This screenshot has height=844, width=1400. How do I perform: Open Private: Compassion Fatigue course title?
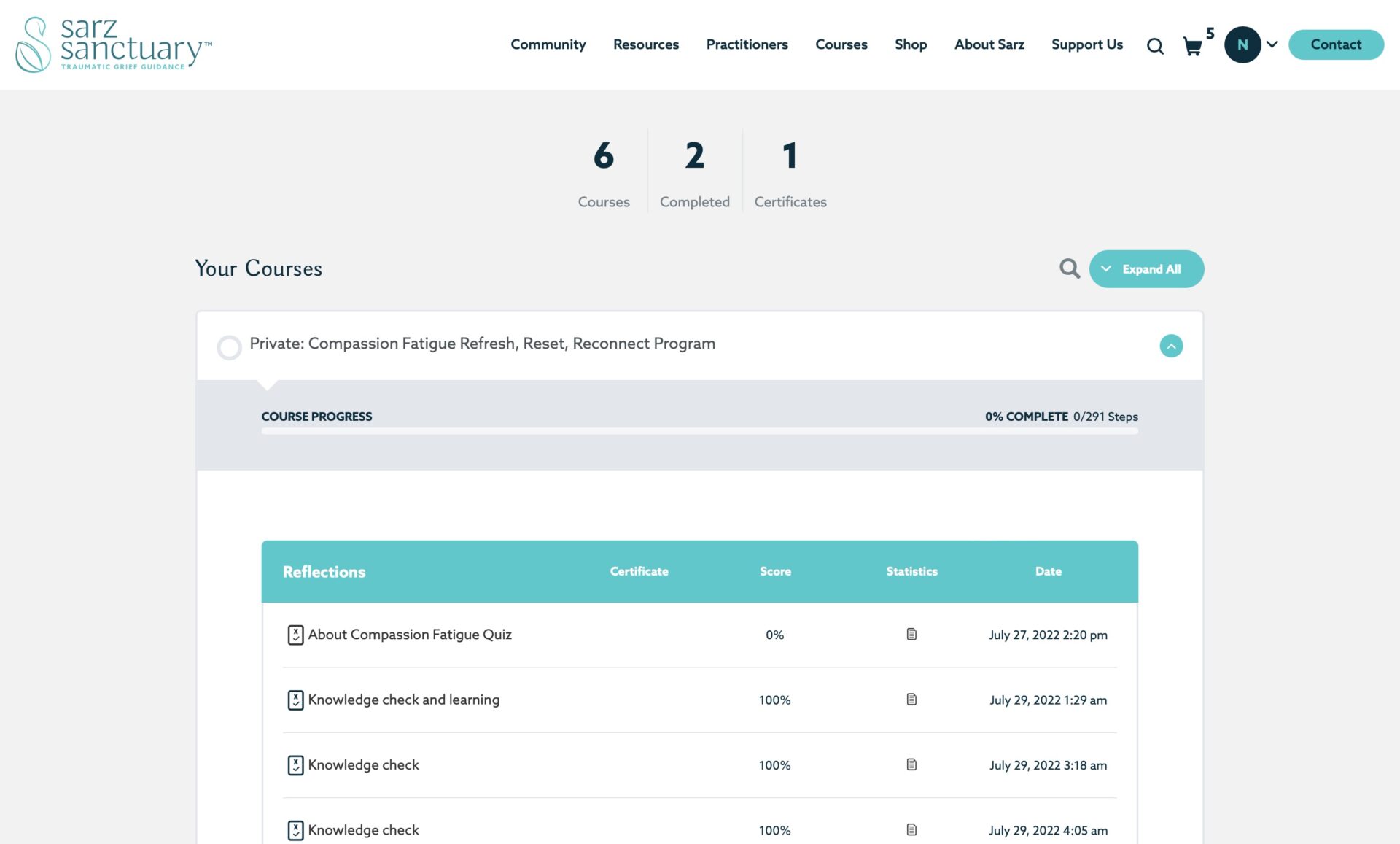coord(482,344)
